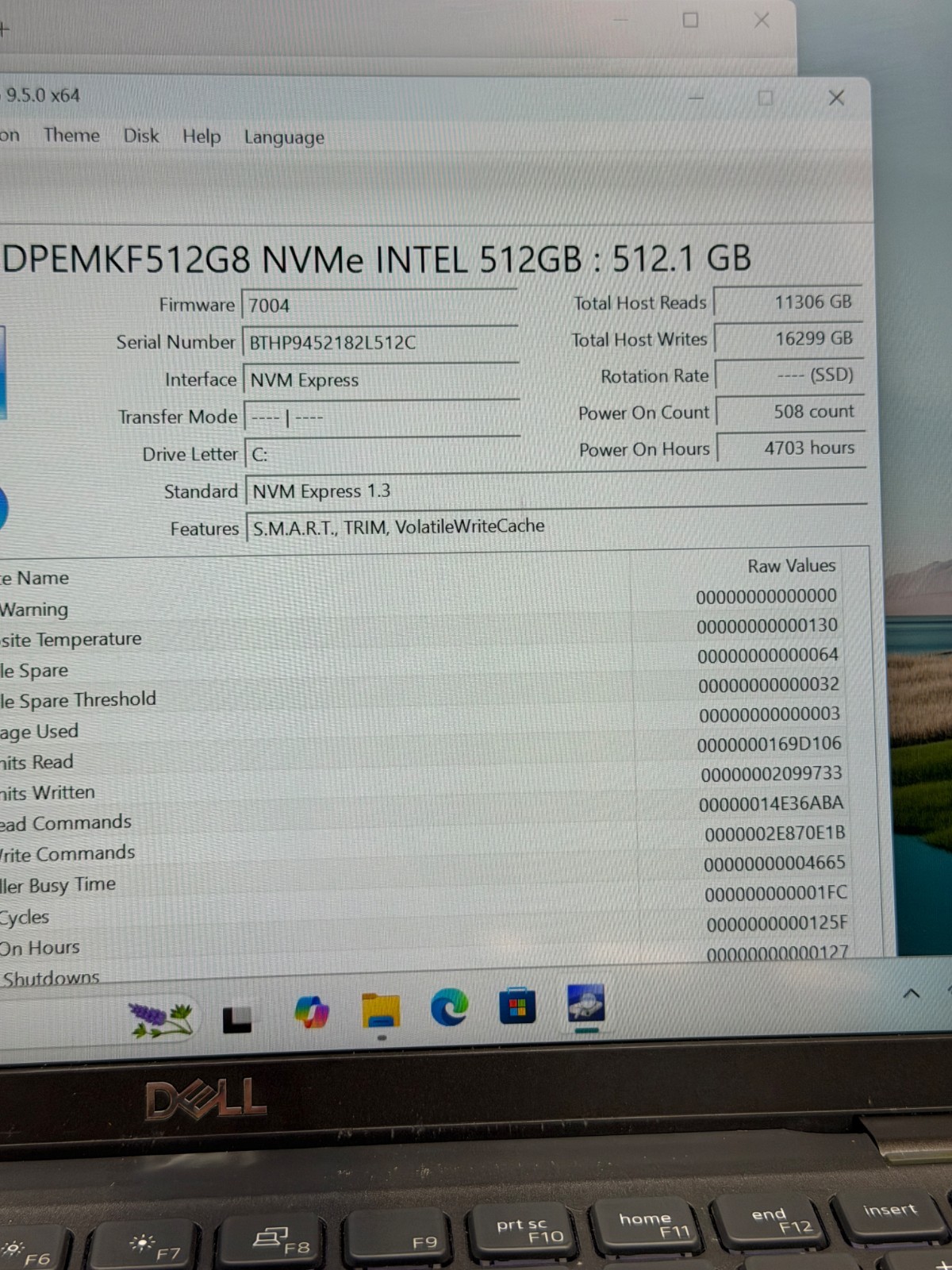Click raw value 00000002099733
952x1270 pixels.
(771, 774)
